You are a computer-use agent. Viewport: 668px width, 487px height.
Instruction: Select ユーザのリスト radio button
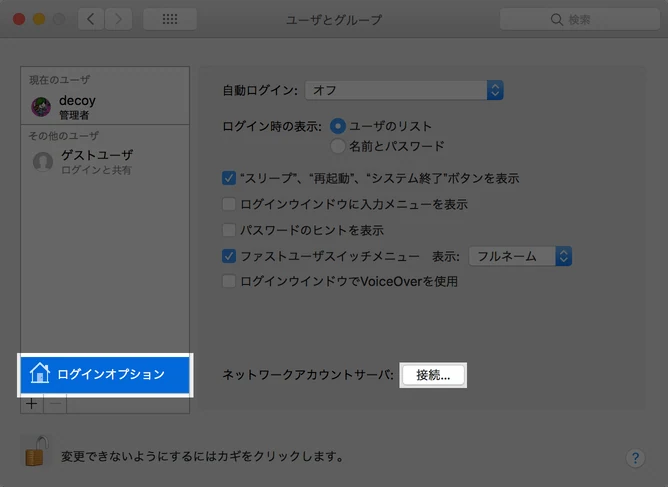point(337,126)
